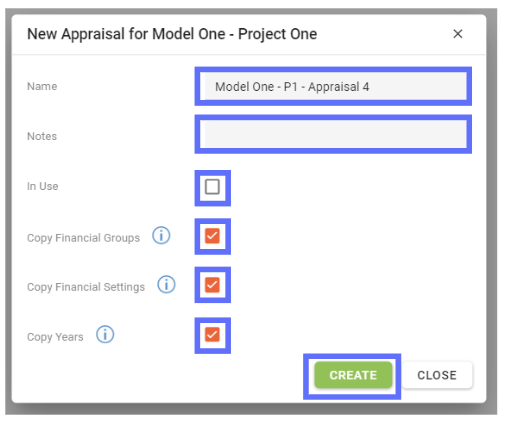Screen dimensions: 507x423
Task: Click the Copy Years label text
Action: click(55, 337)
